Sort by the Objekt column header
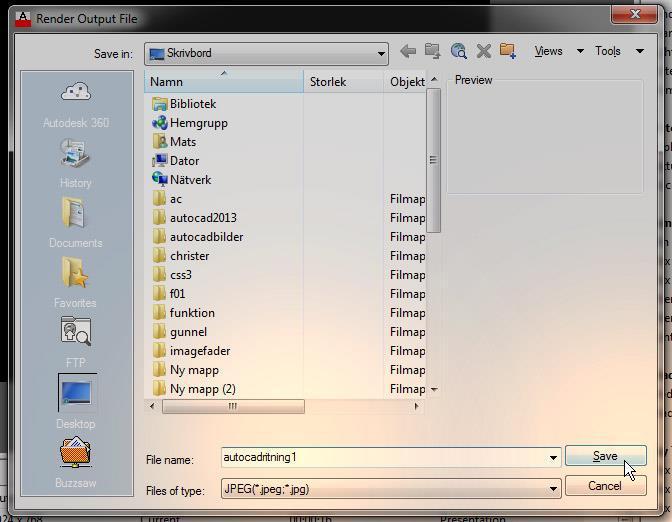672x522 pixels. (405, 81)
